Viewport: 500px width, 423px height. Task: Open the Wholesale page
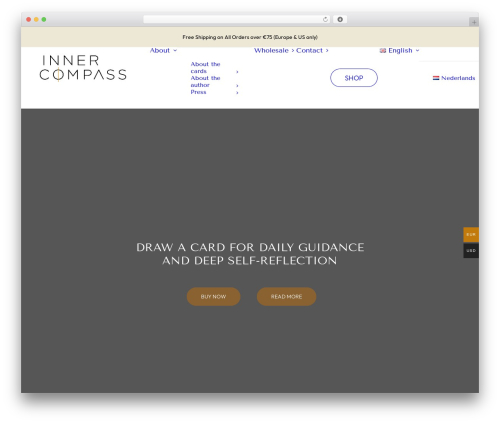(271, 50)
